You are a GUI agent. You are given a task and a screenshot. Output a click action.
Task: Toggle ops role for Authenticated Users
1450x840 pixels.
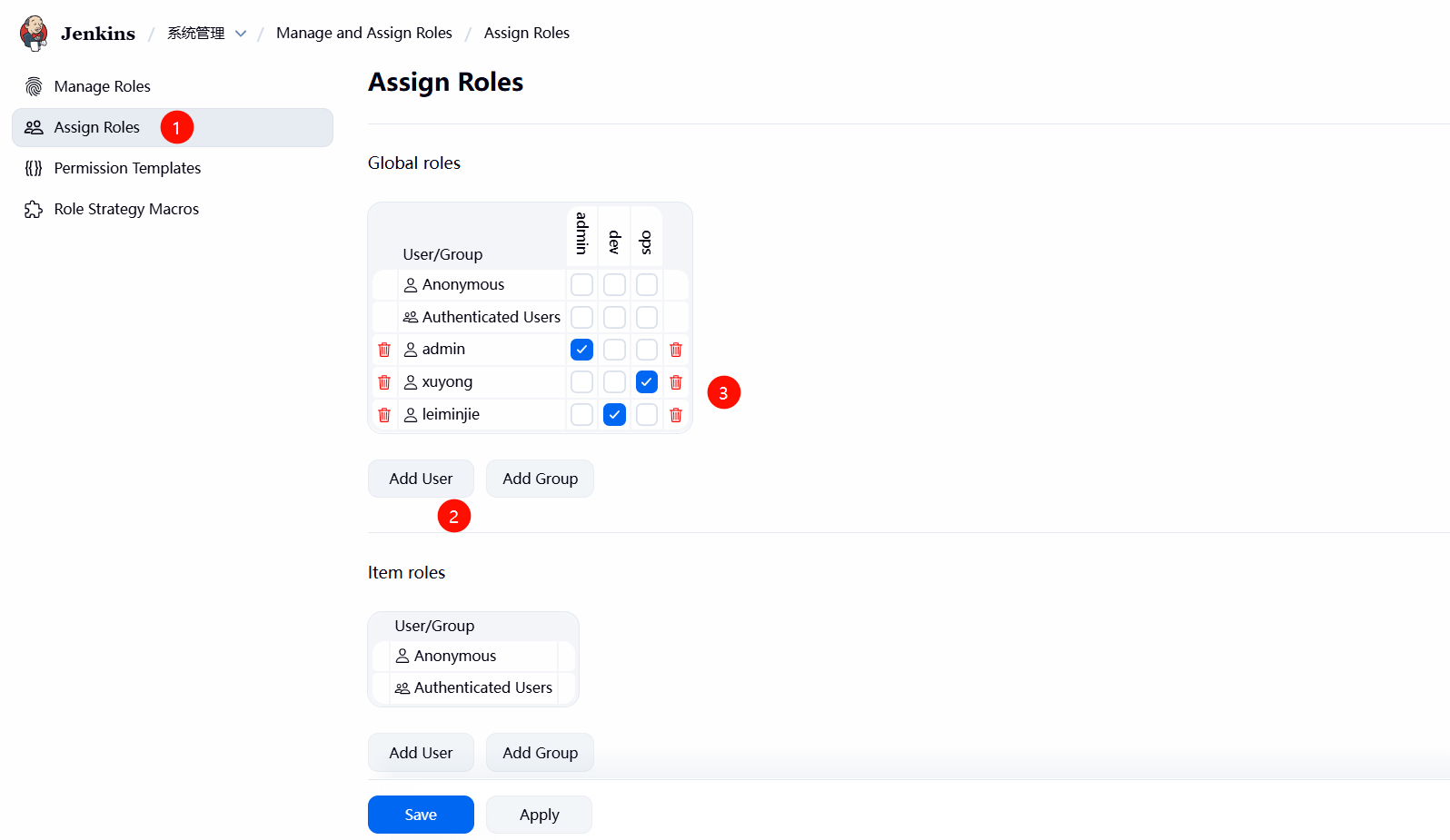point(647,317)
